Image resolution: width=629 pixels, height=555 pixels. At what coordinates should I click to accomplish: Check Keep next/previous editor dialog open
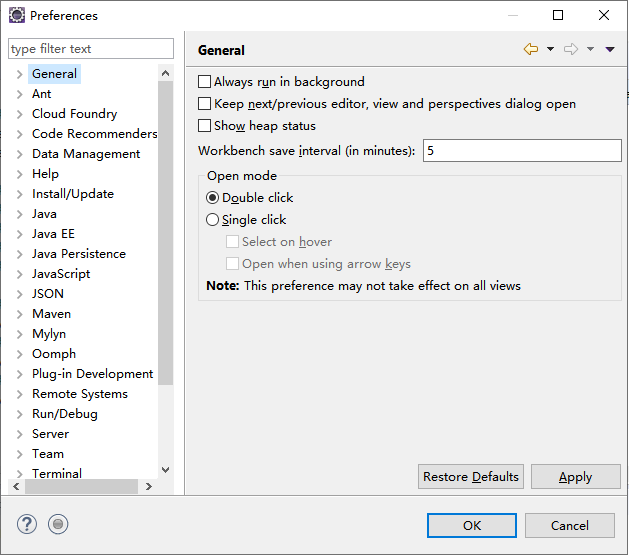click(x=205, y=104)
